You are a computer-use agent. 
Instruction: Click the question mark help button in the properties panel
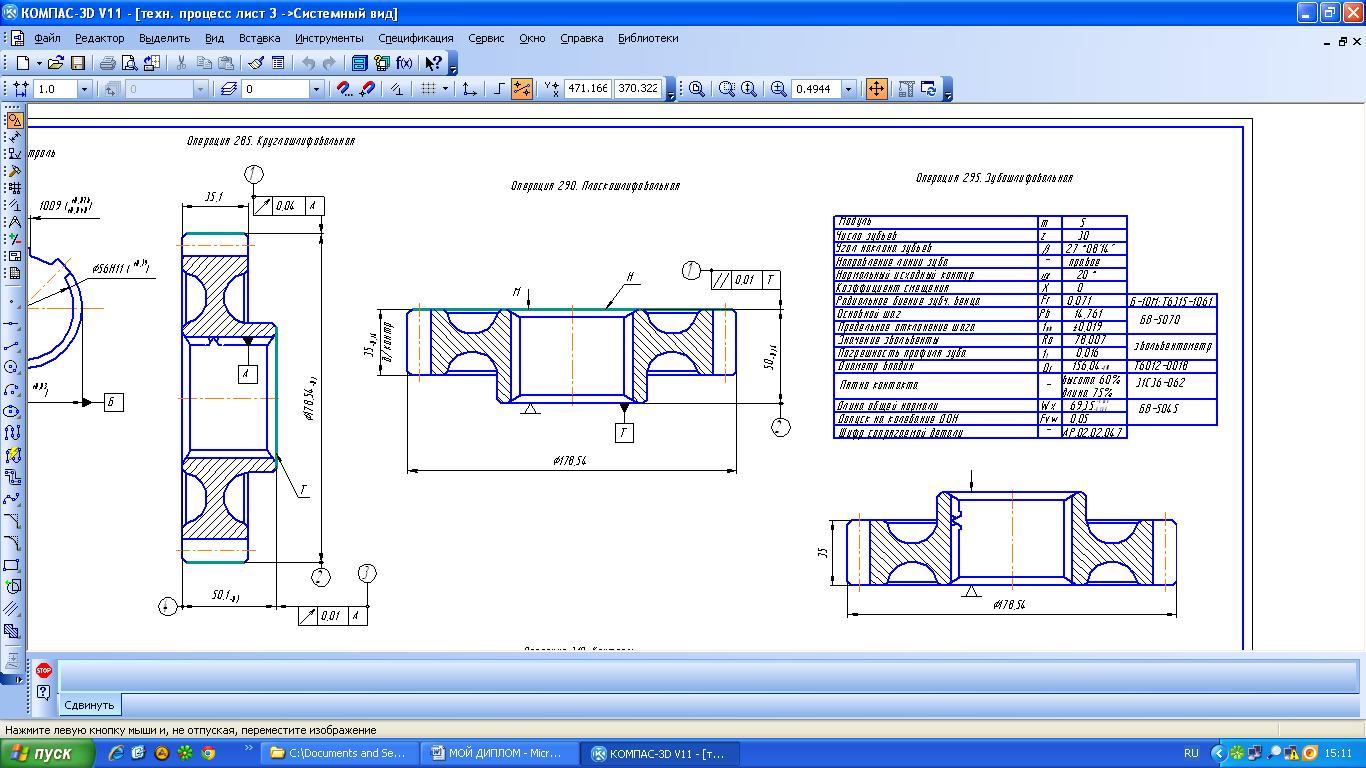[43, 692]
